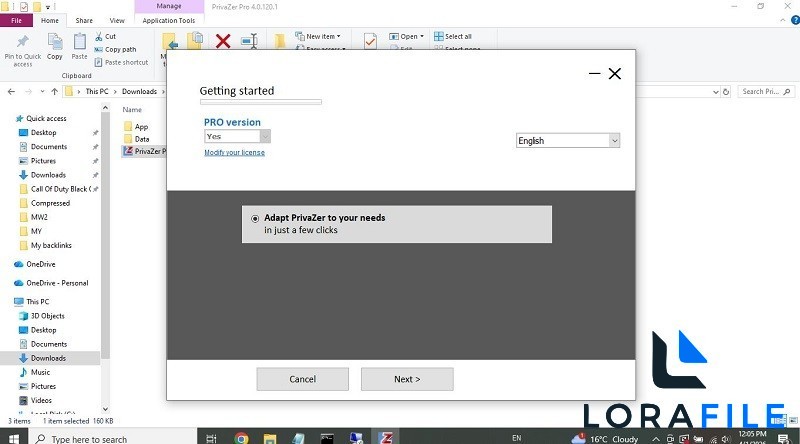800x444 pixels.
Task: Click the Rename icon in ribbon
Action: click(x=249, y=41)
